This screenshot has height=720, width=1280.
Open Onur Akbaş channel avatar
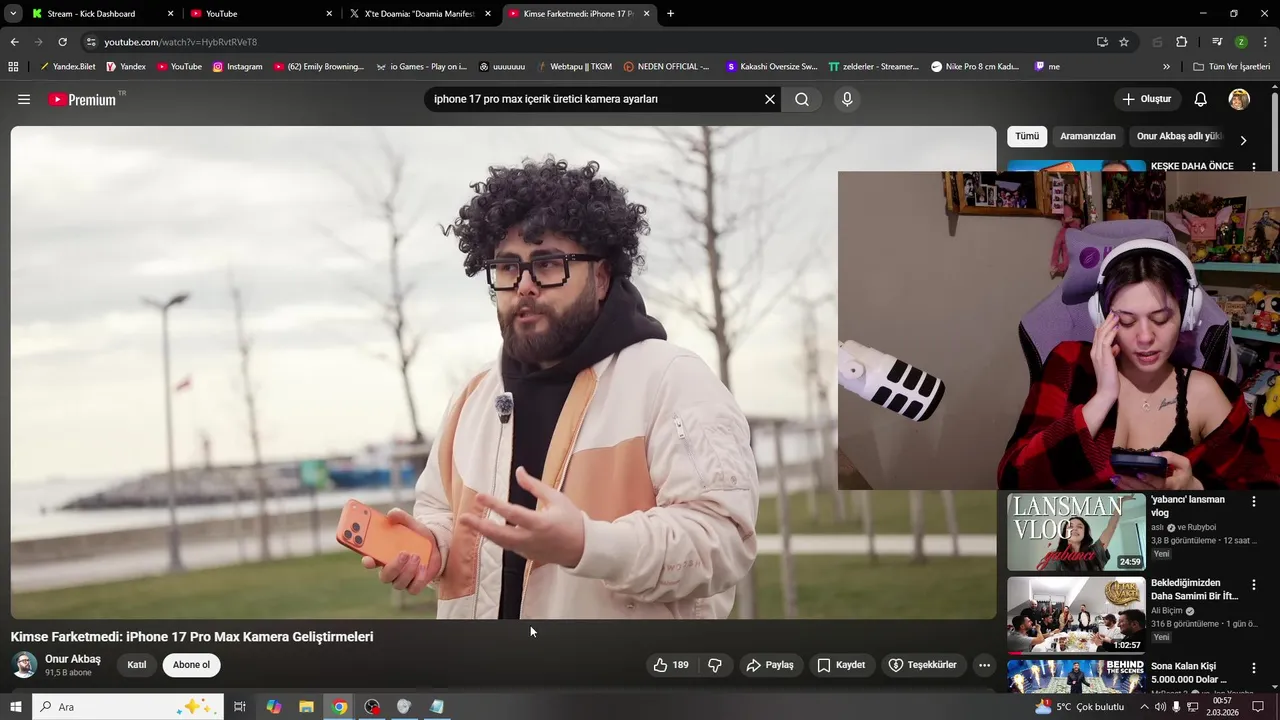pos(24,665)
